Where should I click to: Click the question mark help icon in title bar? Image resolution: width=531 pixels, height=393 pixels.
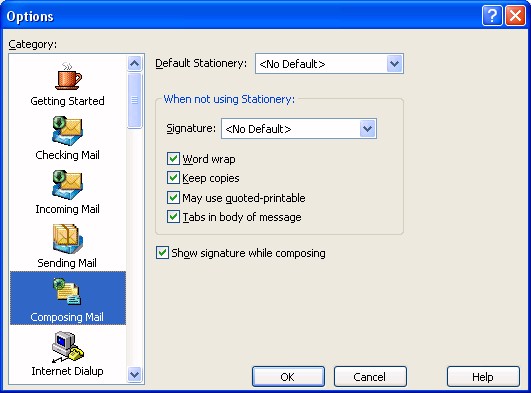tap(492, 16)
